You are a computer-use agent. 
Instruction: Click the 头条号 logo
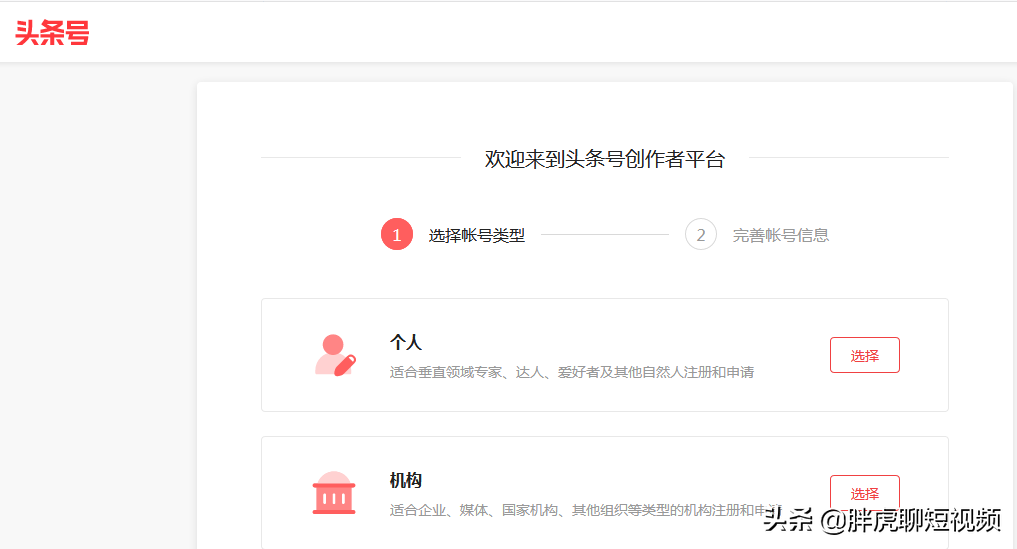pos(53,33)
